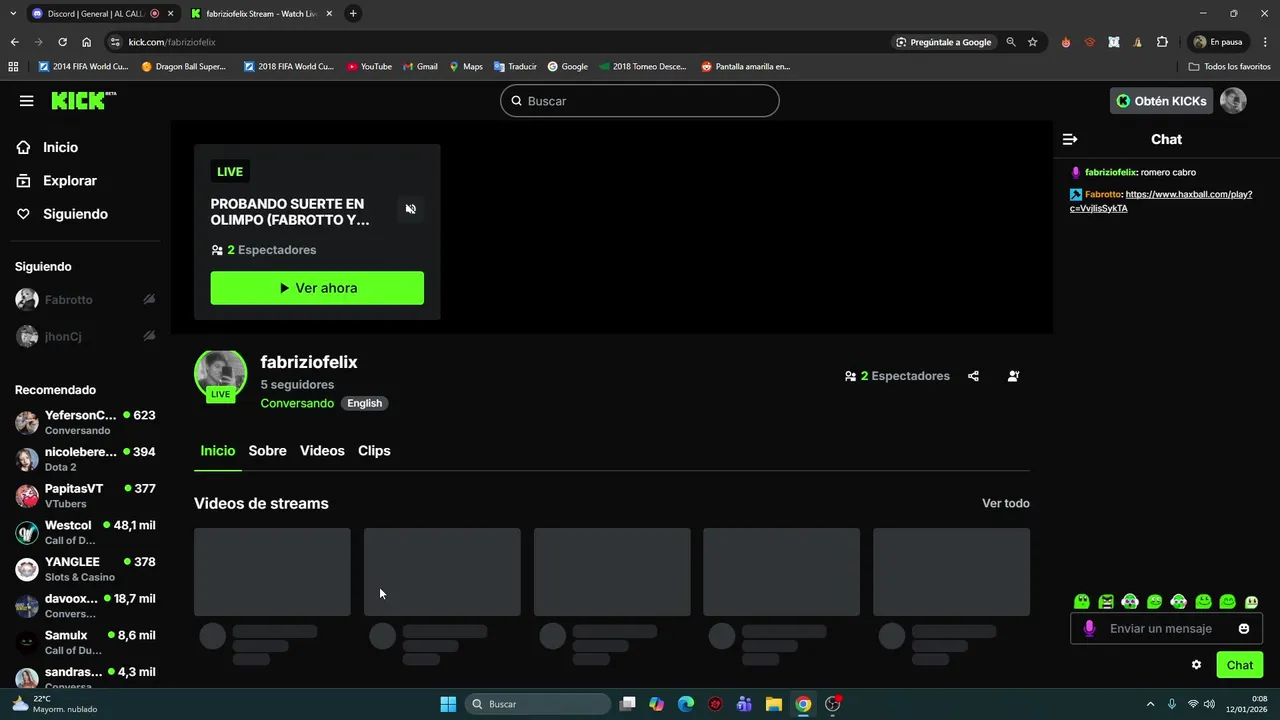Click the address bar URL
This screenshot has height=720, width=1280.
(x=172, y=42)
